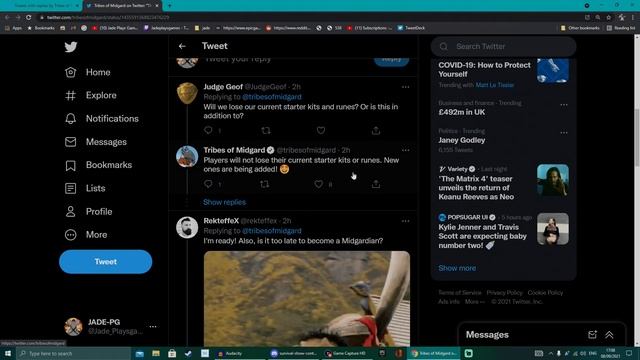Reload the page in browser
The height and width of the screenshot is (360, 640).
click(x=29, y=18)
